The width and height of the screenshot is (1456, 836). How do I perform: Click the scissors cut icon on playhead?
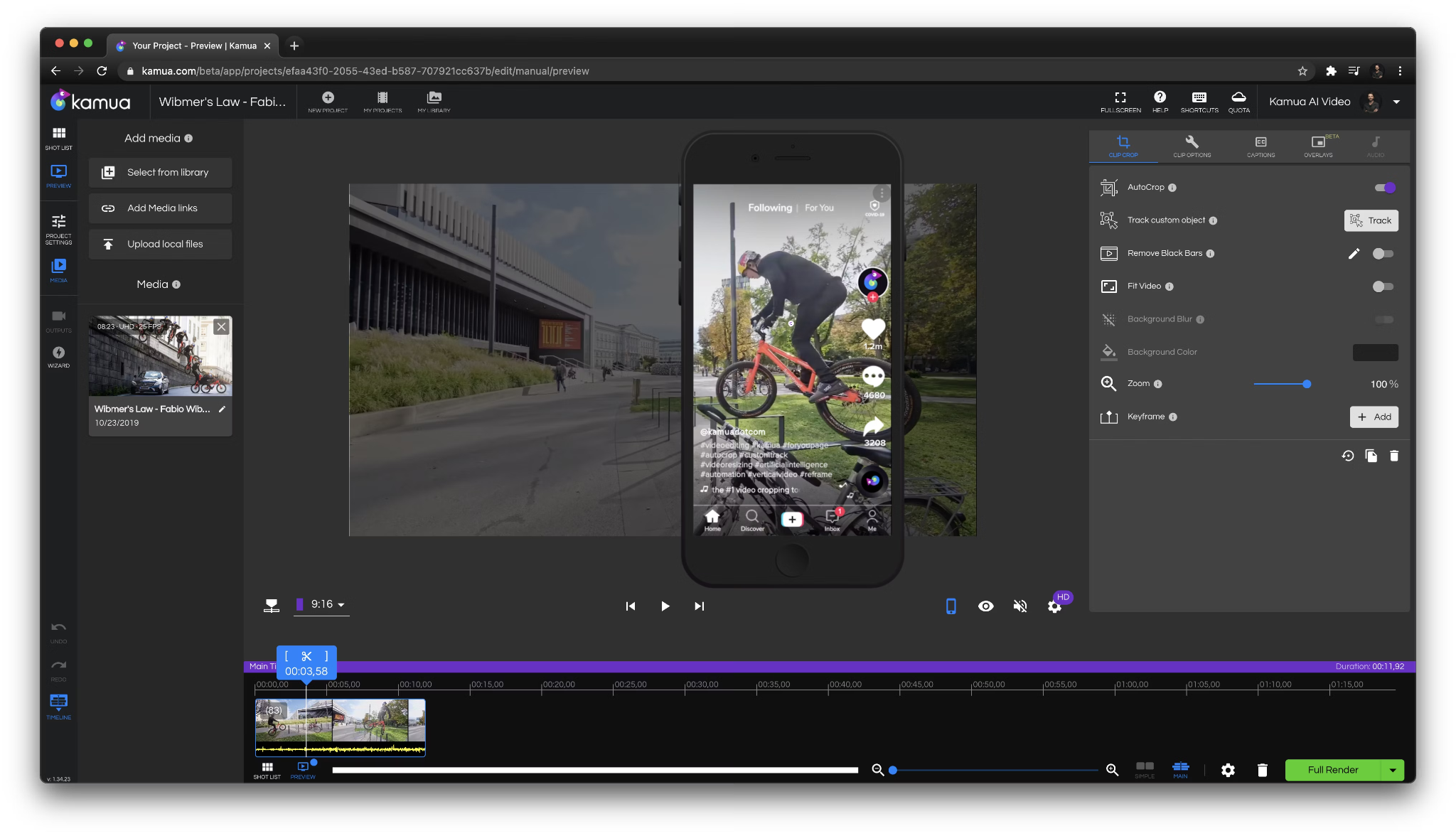pos(306,656)
